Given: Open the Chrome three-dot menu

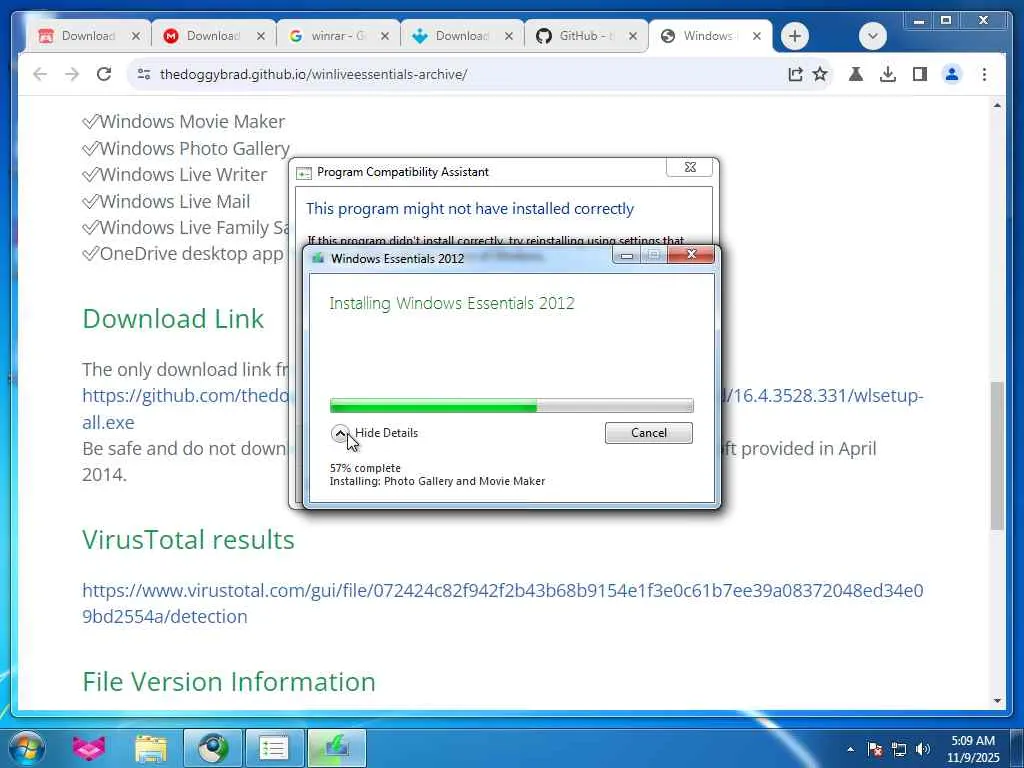Looking at the screenshot, I should pos(984,74).
